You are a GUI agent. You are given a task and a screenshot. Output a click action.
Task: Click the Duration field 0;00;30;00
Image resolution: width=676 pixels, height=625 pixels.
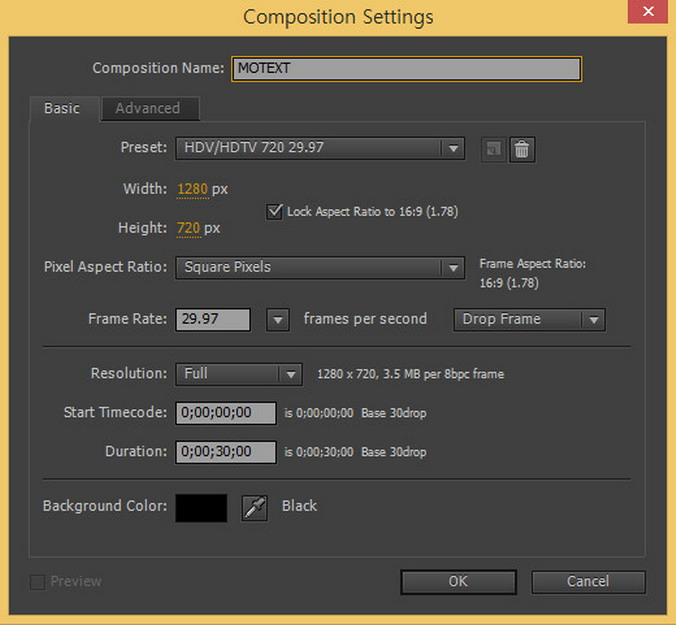225,452
